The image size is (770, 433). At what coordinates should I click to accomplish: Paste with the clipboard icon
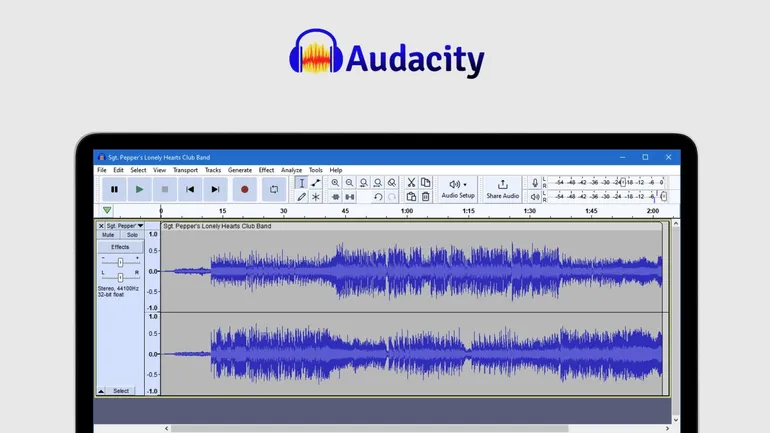tap(412, 197)
